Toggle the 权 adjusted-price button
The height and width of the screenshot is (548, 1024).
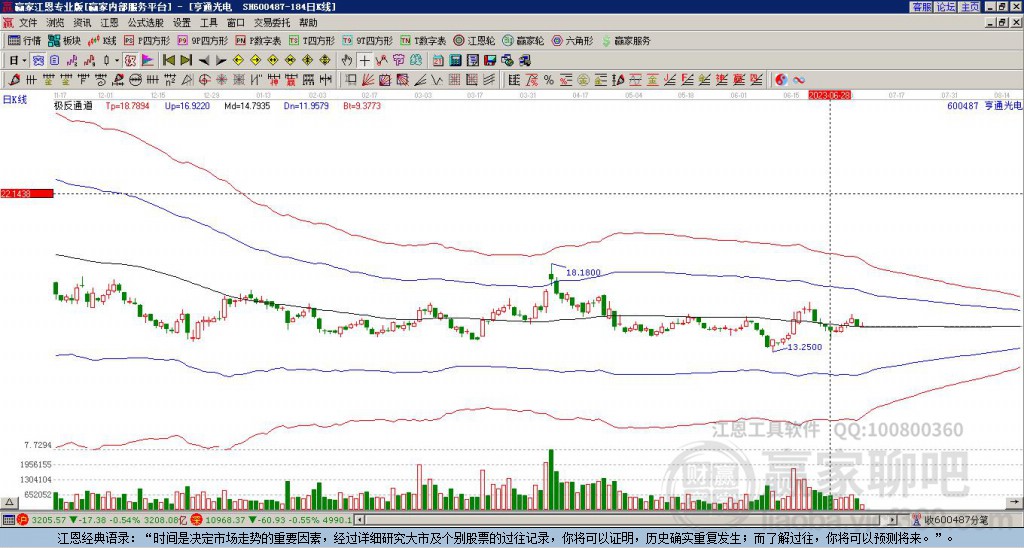coord(130,61)
